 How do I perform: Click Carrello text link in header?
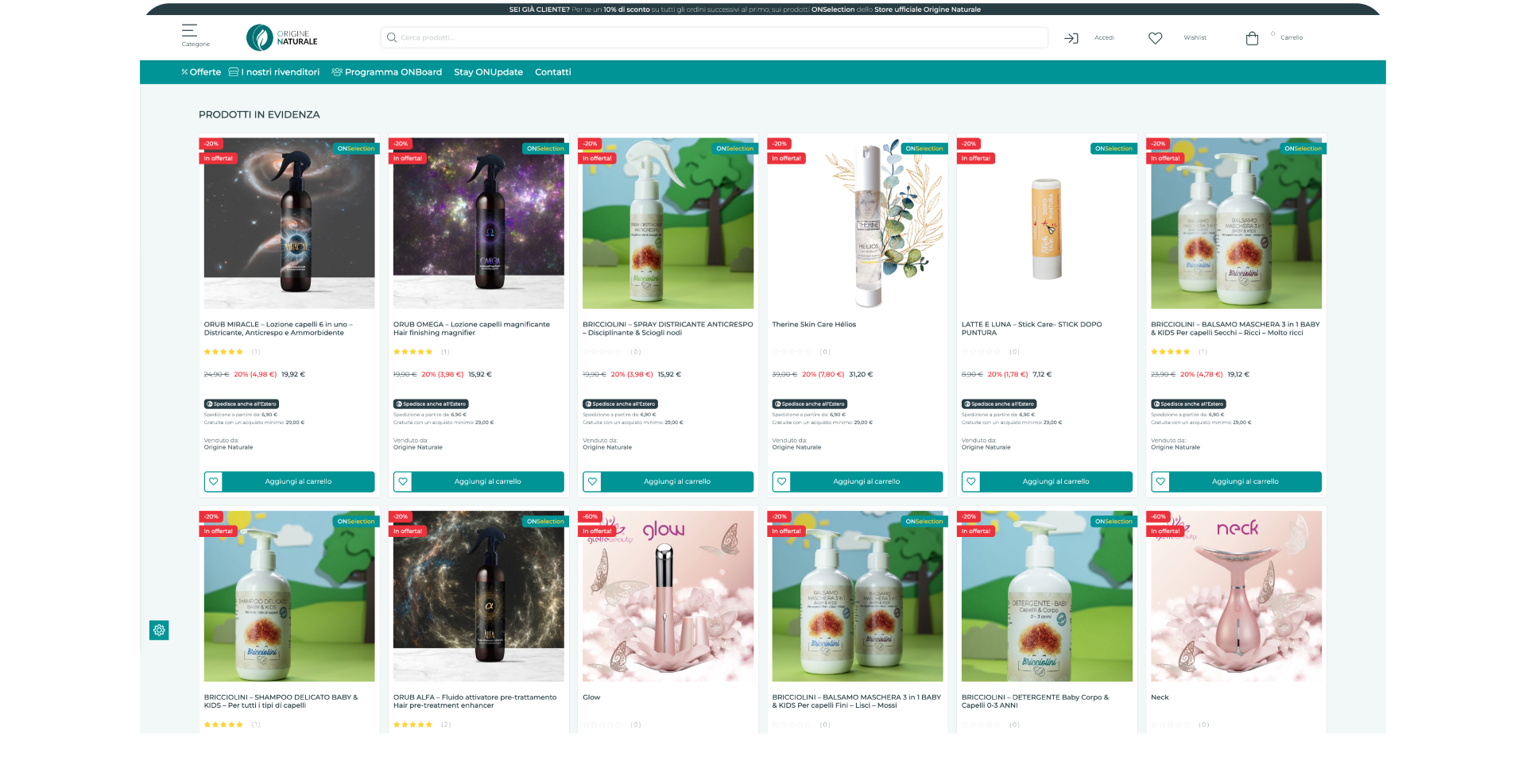tap(1292, 38)
